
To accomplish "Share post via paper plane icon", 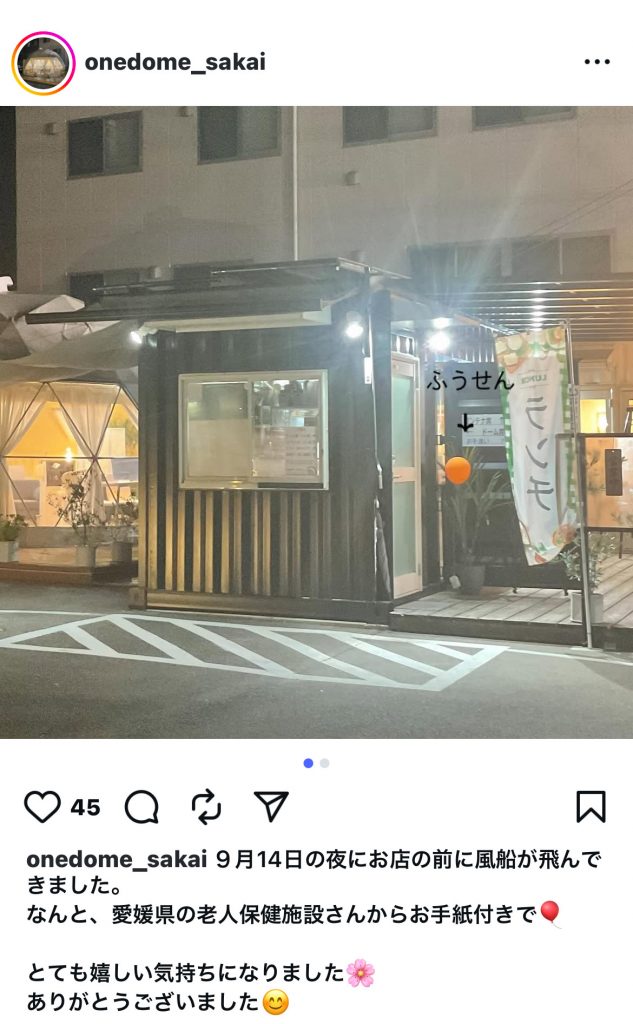I will click(271, 807).
